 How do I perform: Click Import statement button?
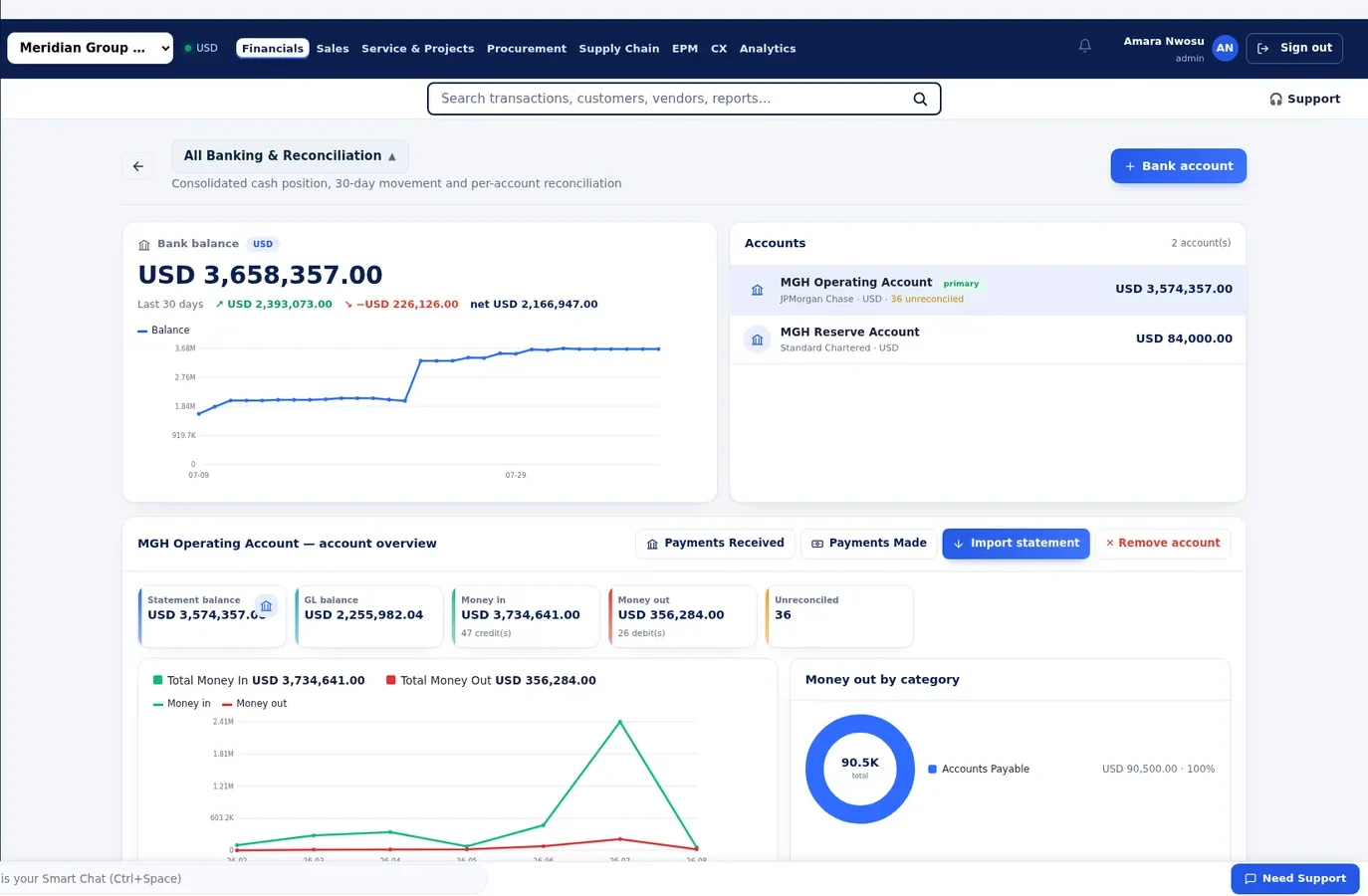coord(1016,544)
